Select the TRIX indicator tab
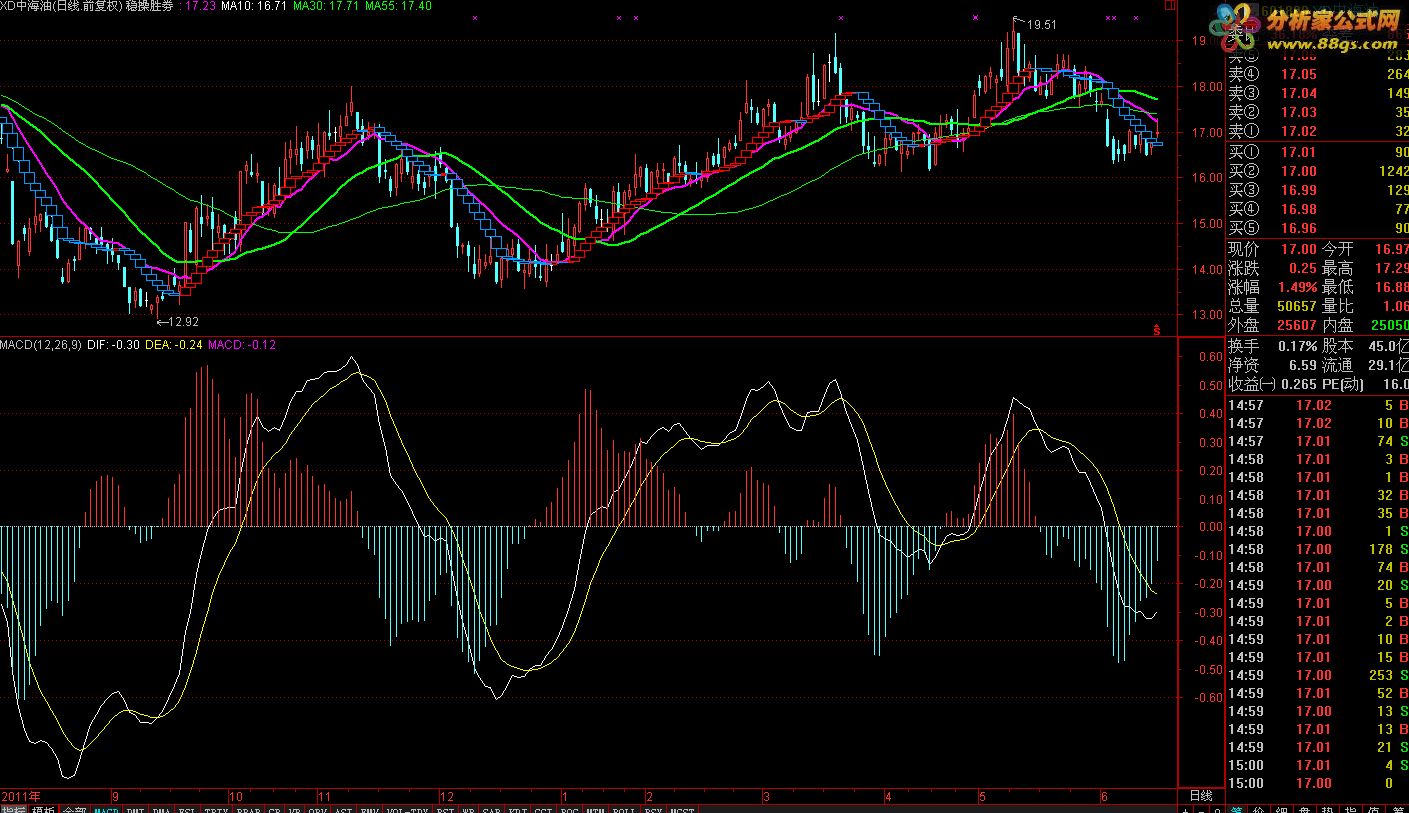1409x813 pixels. click(216, 807)
